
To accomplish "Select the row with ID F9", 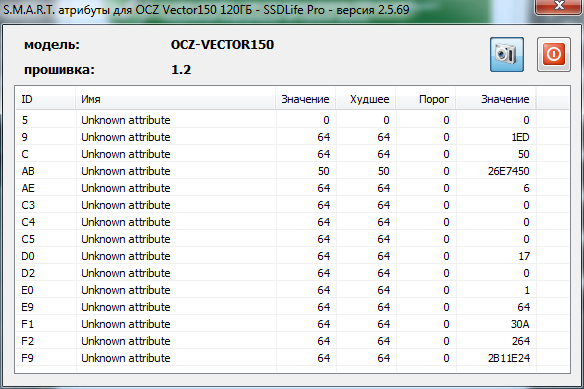I will point(292,358).
